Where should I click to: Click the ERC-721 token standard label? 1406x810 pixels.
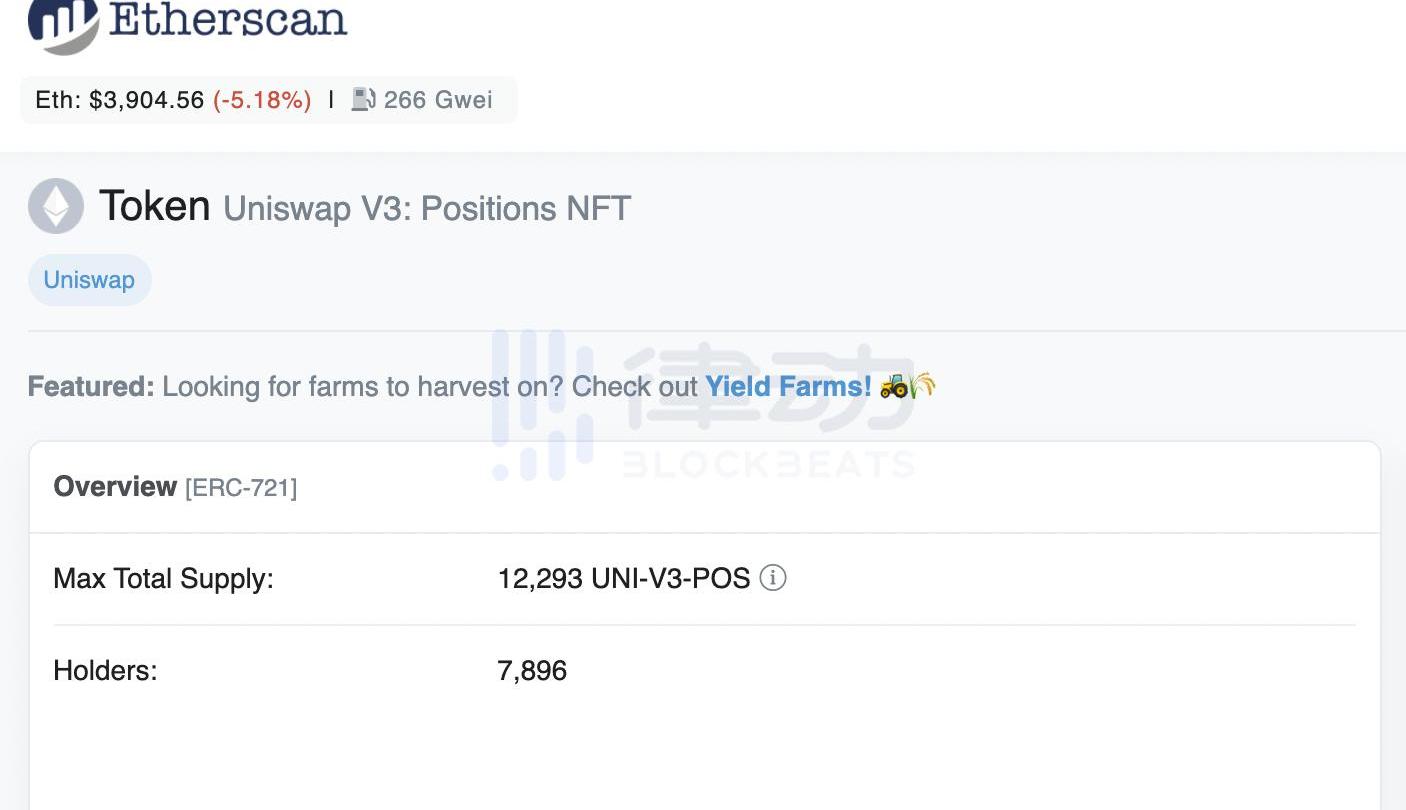[x=241, y=488]
